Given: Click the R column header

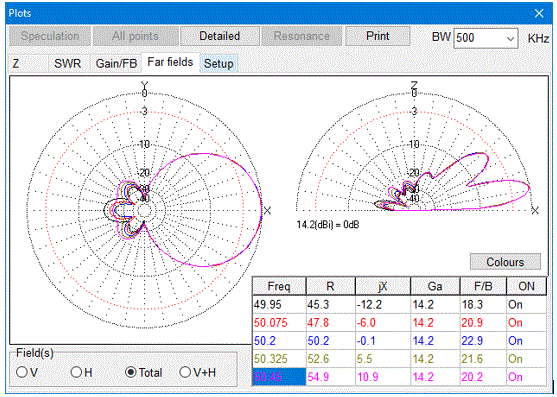Looking at the screenshot, I should pyautogui.click(x=330, y=286).
